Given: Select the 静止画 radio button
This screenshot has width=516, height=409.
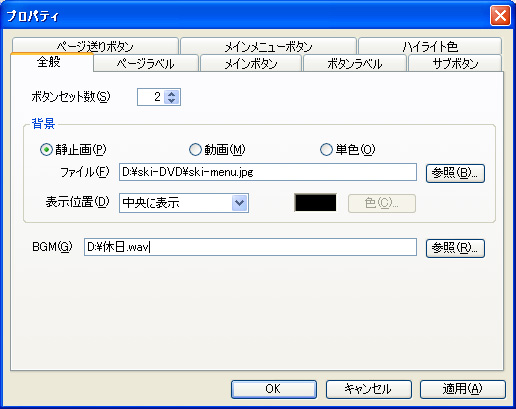Looking at the screenshot, I should click(x=46, y=150).
